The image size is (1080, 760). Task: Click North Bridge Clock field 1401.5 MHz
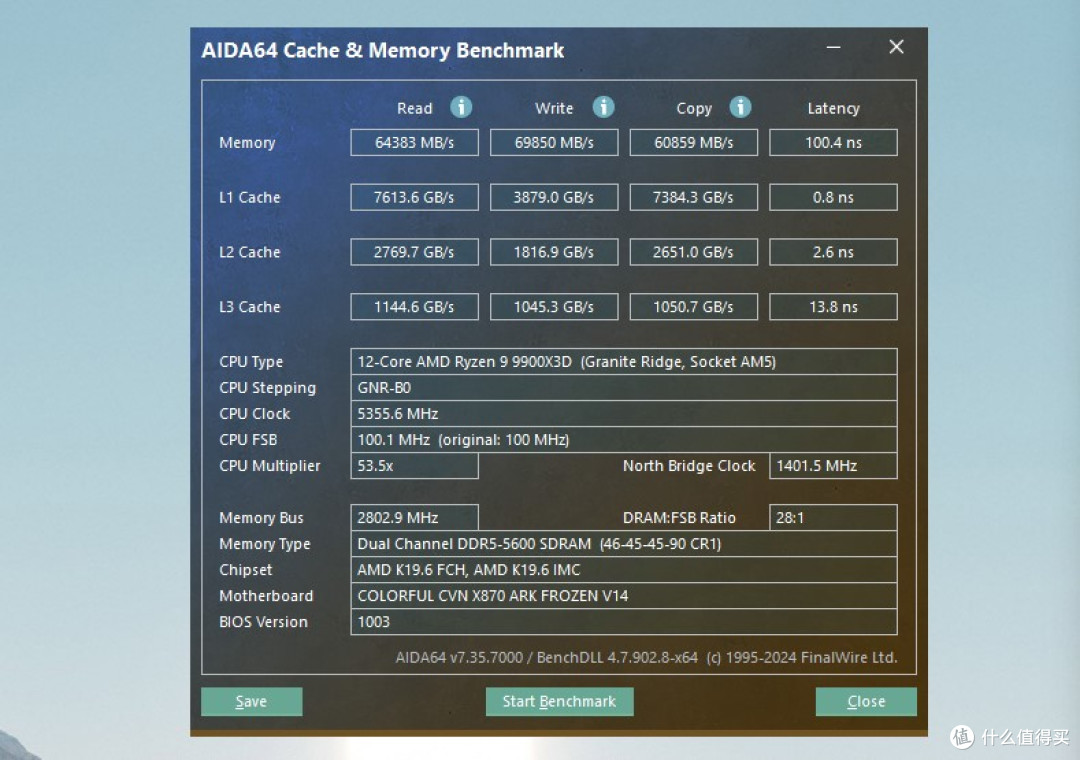tap(833, 466)
